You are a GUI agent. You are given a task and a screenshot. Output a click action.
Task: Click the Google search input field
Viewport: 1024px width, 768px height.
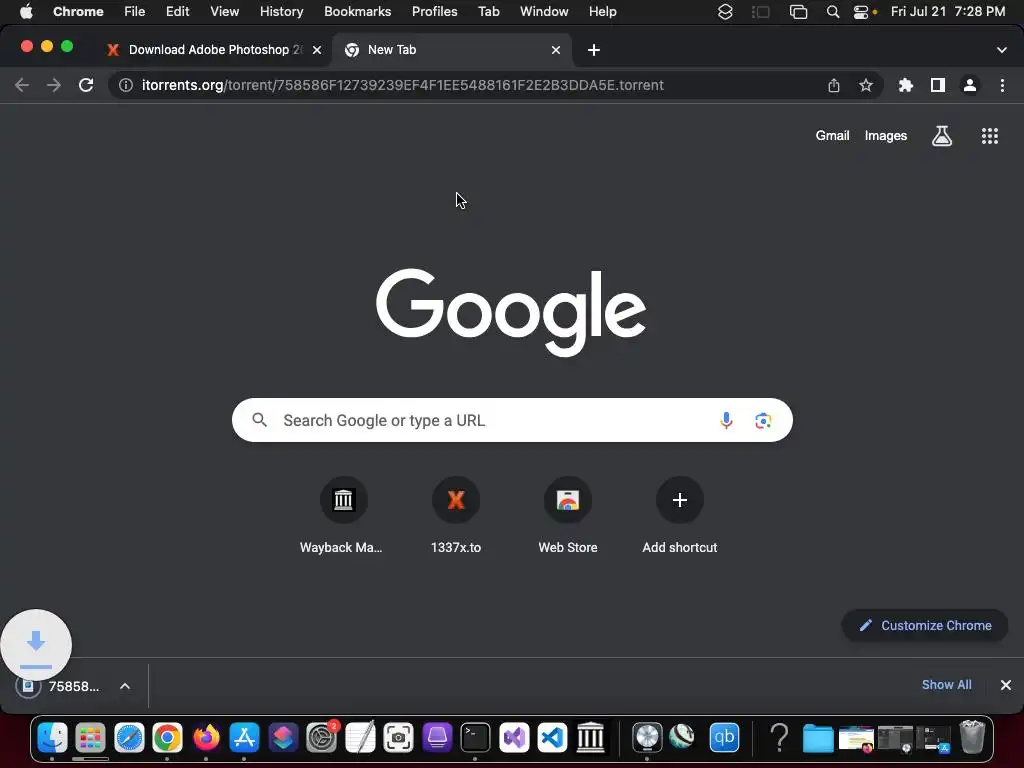pos(512,420)
